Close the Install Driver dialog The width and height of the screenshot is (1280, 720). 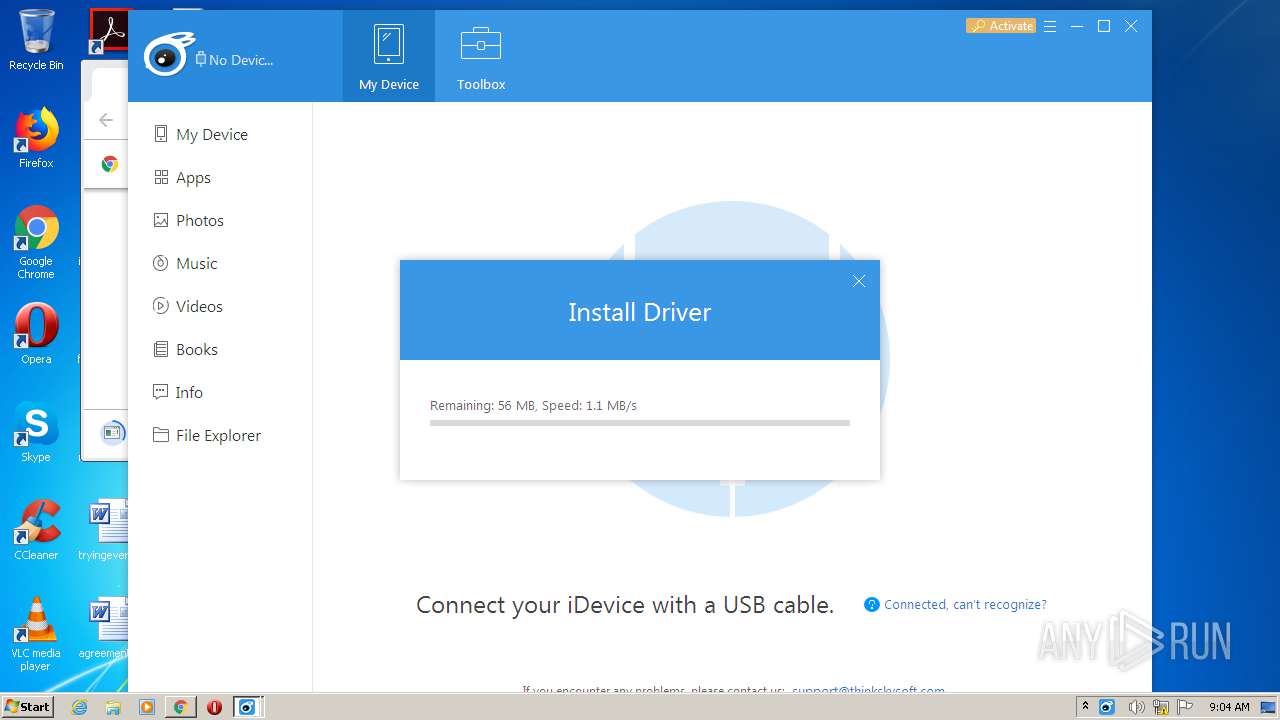pos(859,281)
